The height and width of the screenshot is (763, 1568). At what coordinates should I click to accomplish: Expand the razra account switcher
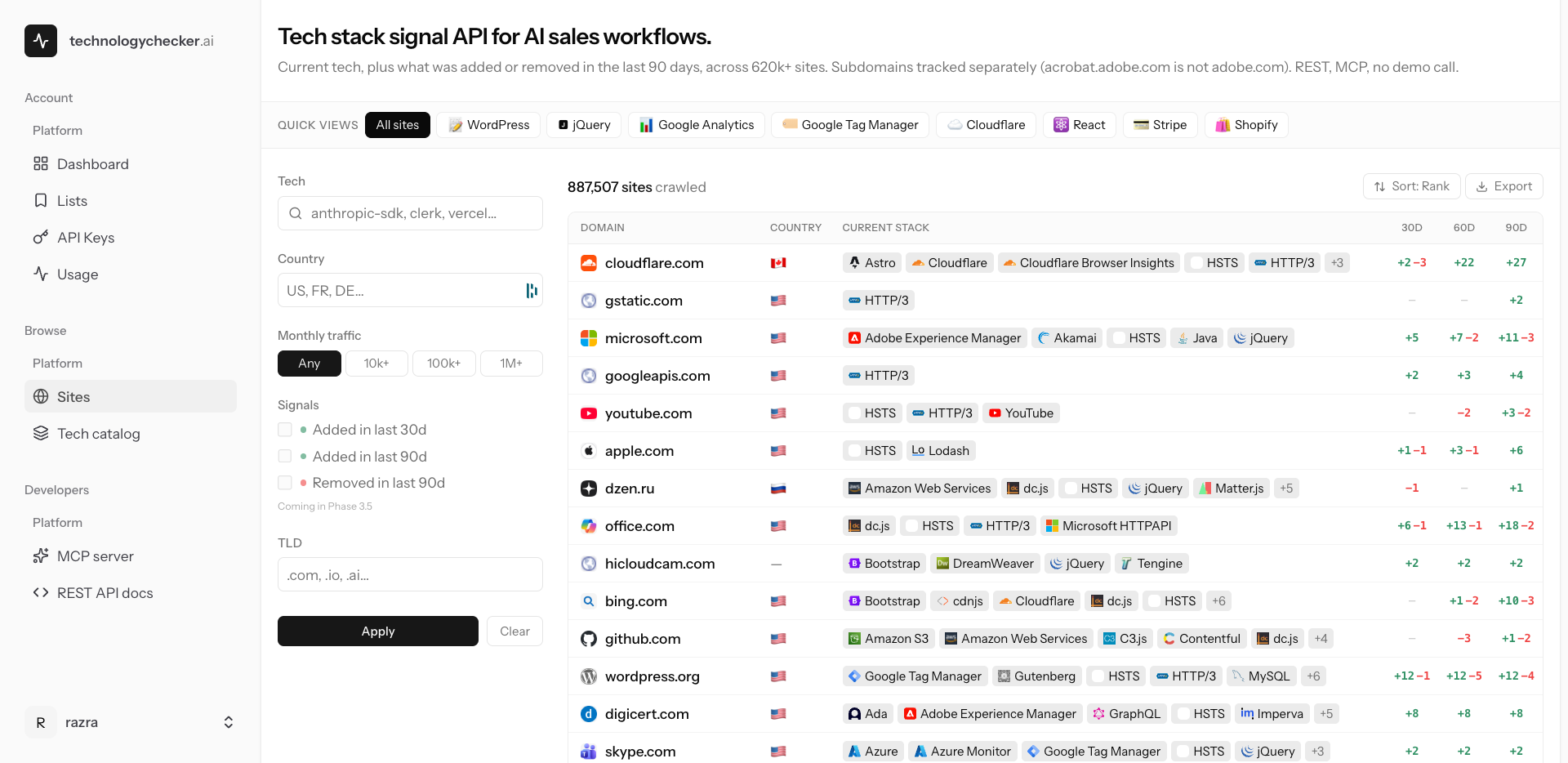[x=229, y=722]
